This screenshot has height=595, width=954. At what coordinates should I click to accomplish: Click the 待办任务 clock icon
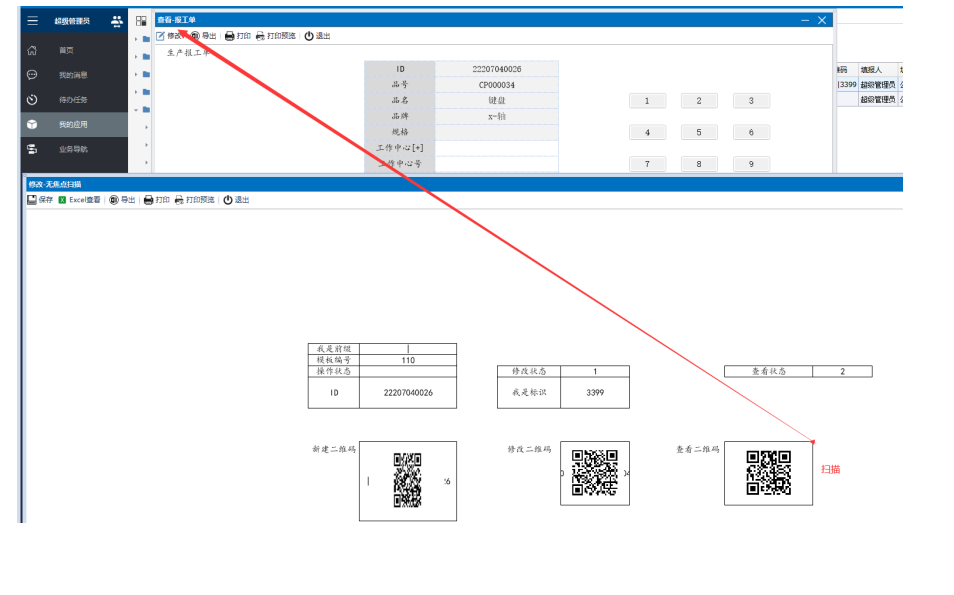pyautogui.click(x=32, y=100)
